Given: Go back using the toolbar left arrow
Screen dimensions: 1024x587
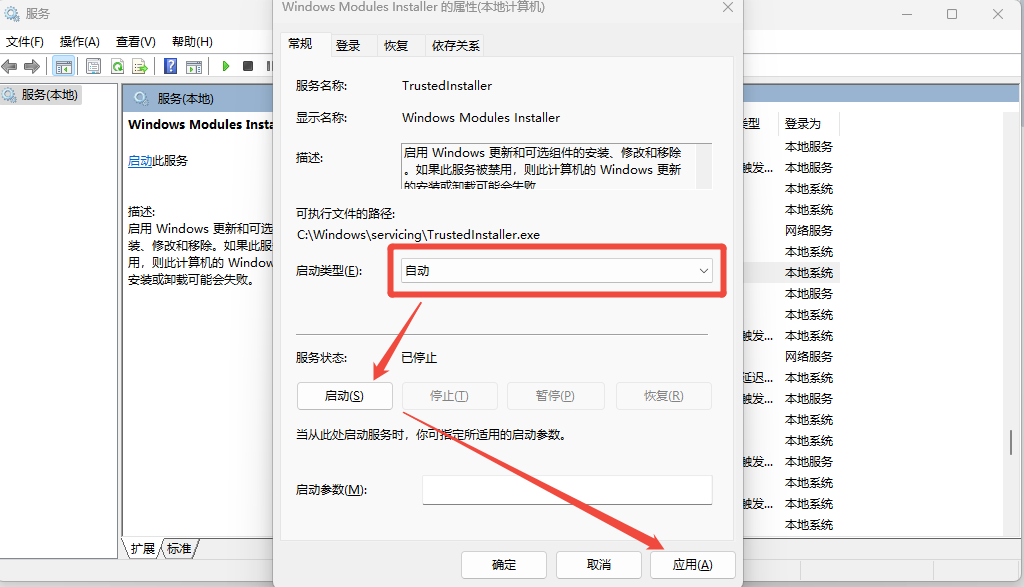Looking at the screenshot, I should tap(10, 66).
